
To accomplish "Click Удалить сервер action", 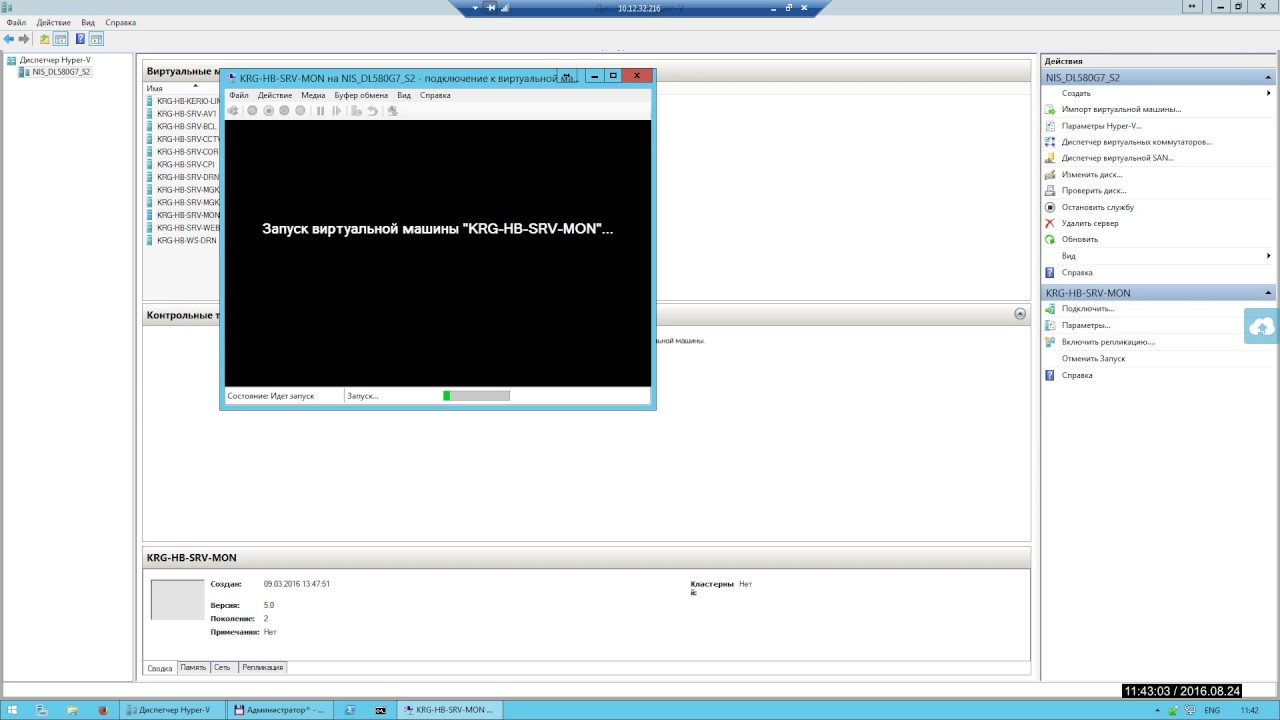I will coord(1090,223).
